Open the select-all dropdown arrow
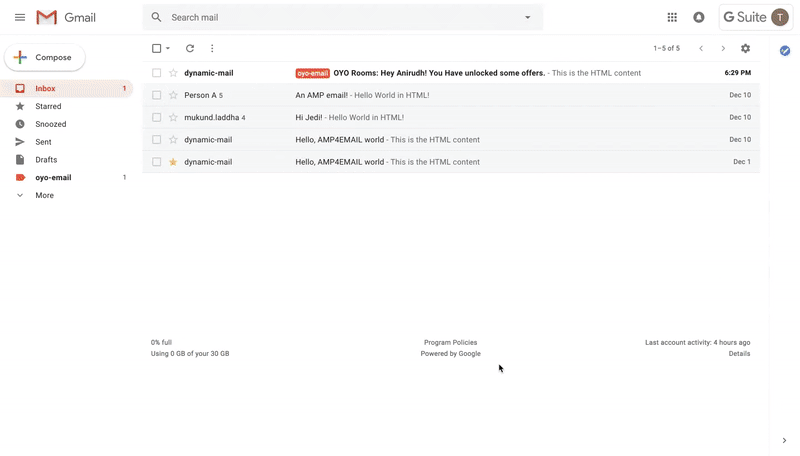Screen dimensions: 800x456 click(168, 49)
